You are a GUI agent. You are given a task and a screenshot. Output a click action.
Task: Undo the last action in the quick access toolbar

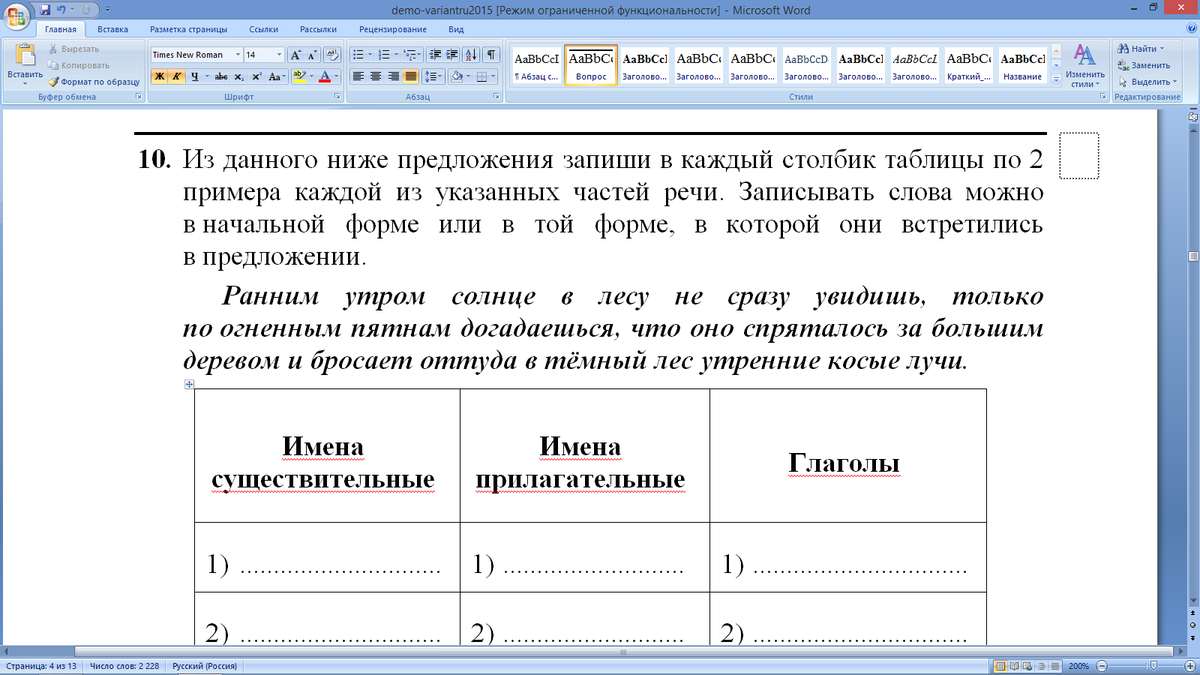click(x=61, y=9)
